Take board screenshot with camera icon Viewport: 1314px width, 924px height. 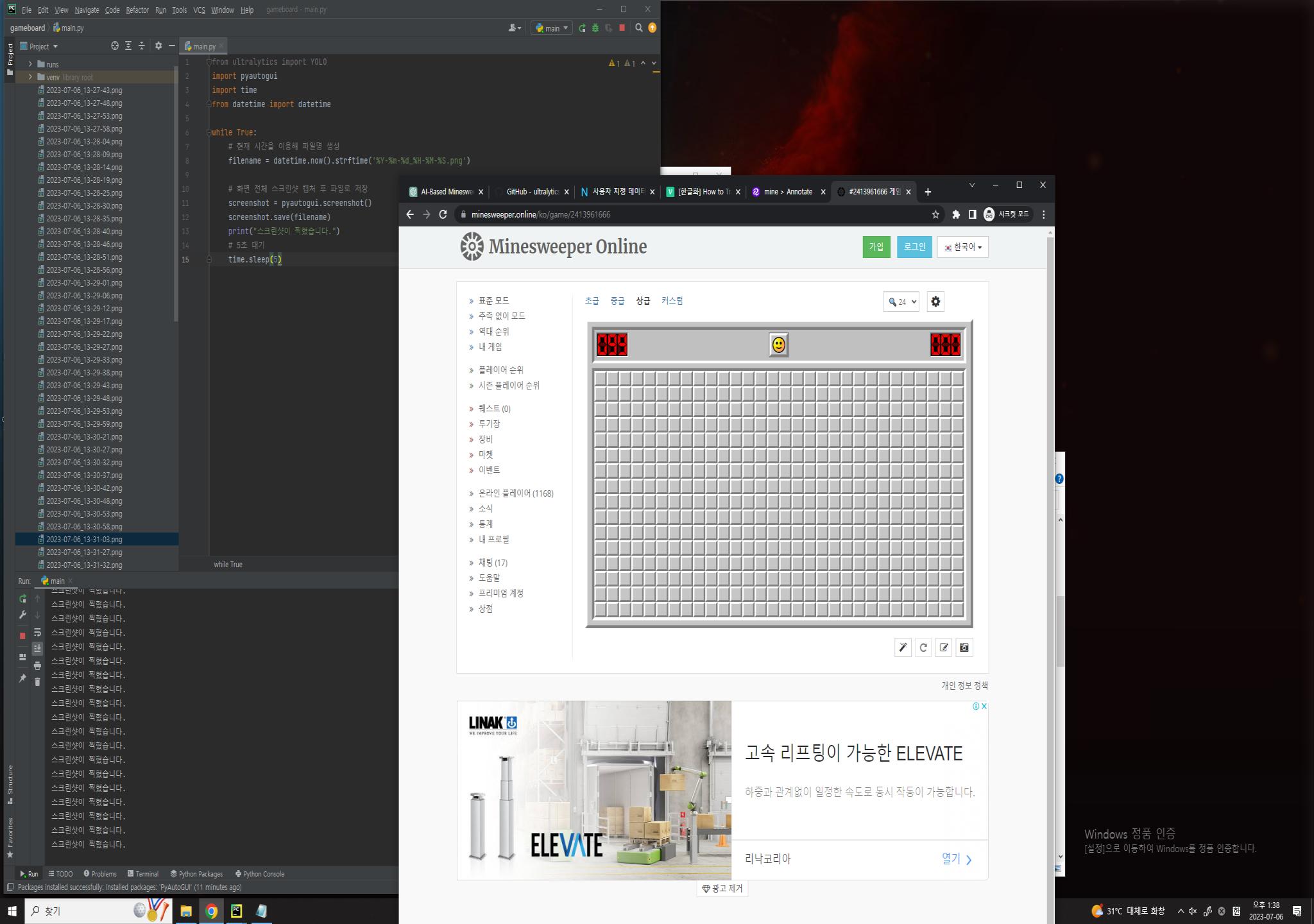964,647
